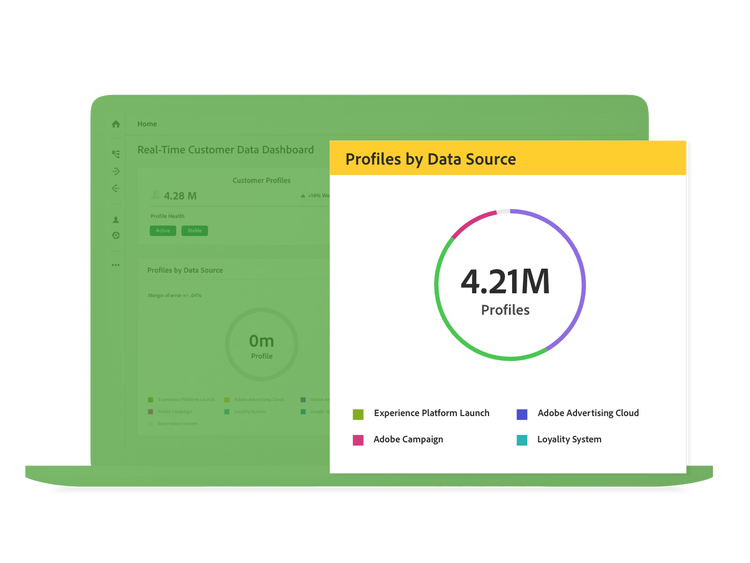Go to the Home breadcrumb
Viewport: 750px width, 563px height.
coord(147,124)
